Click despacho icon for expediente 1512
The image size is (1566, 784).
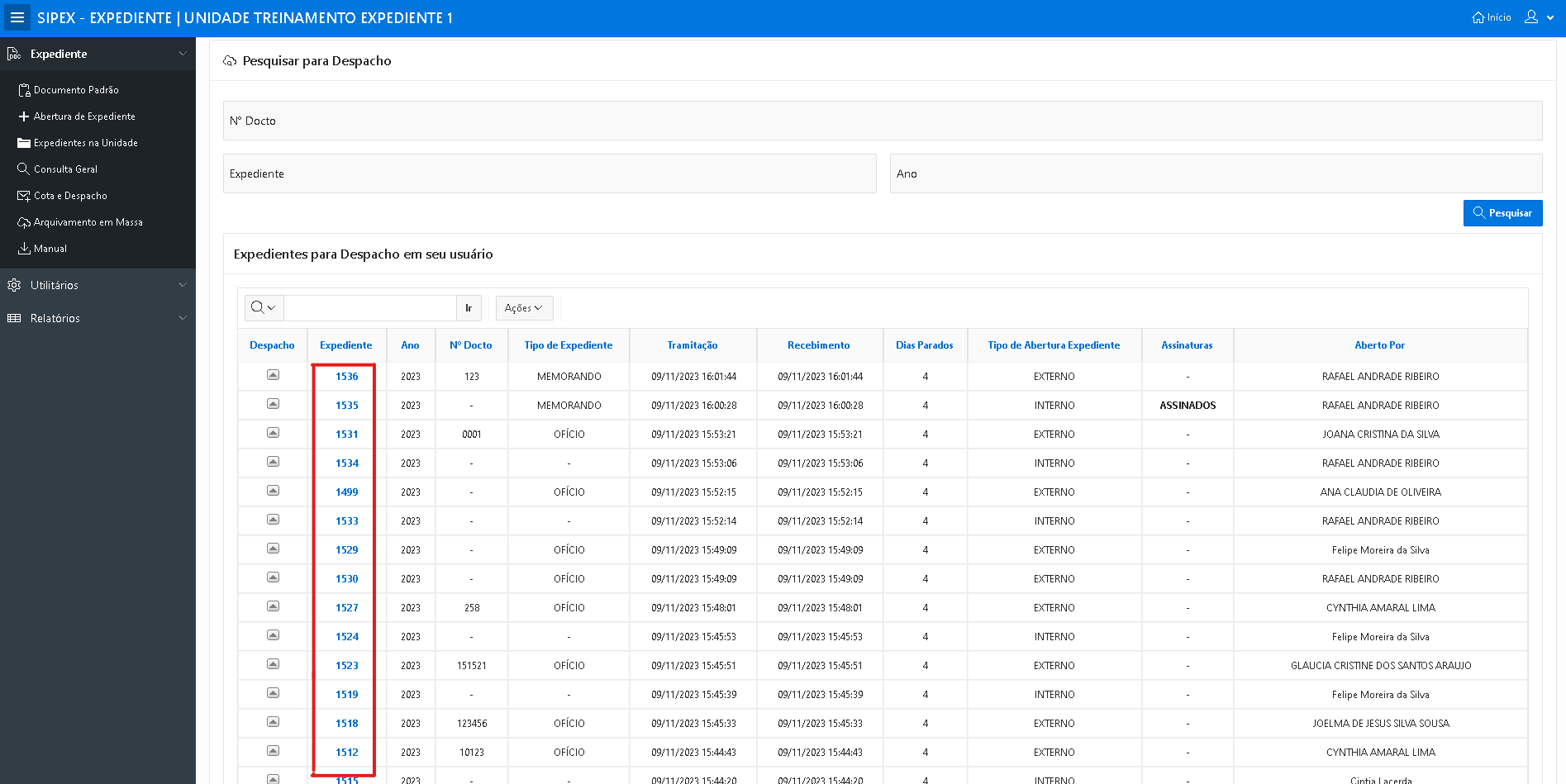coord(273,751)
